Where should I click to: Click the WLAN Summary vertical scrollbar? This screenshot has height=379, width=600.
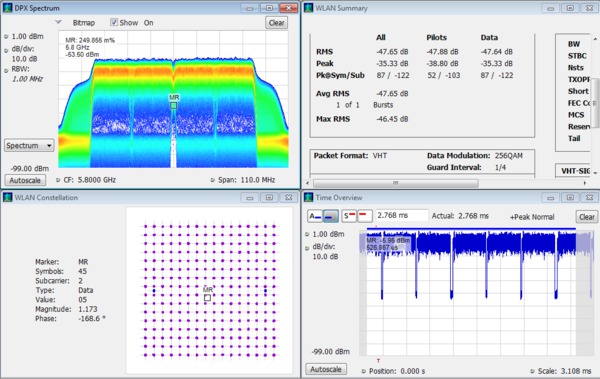595,103
